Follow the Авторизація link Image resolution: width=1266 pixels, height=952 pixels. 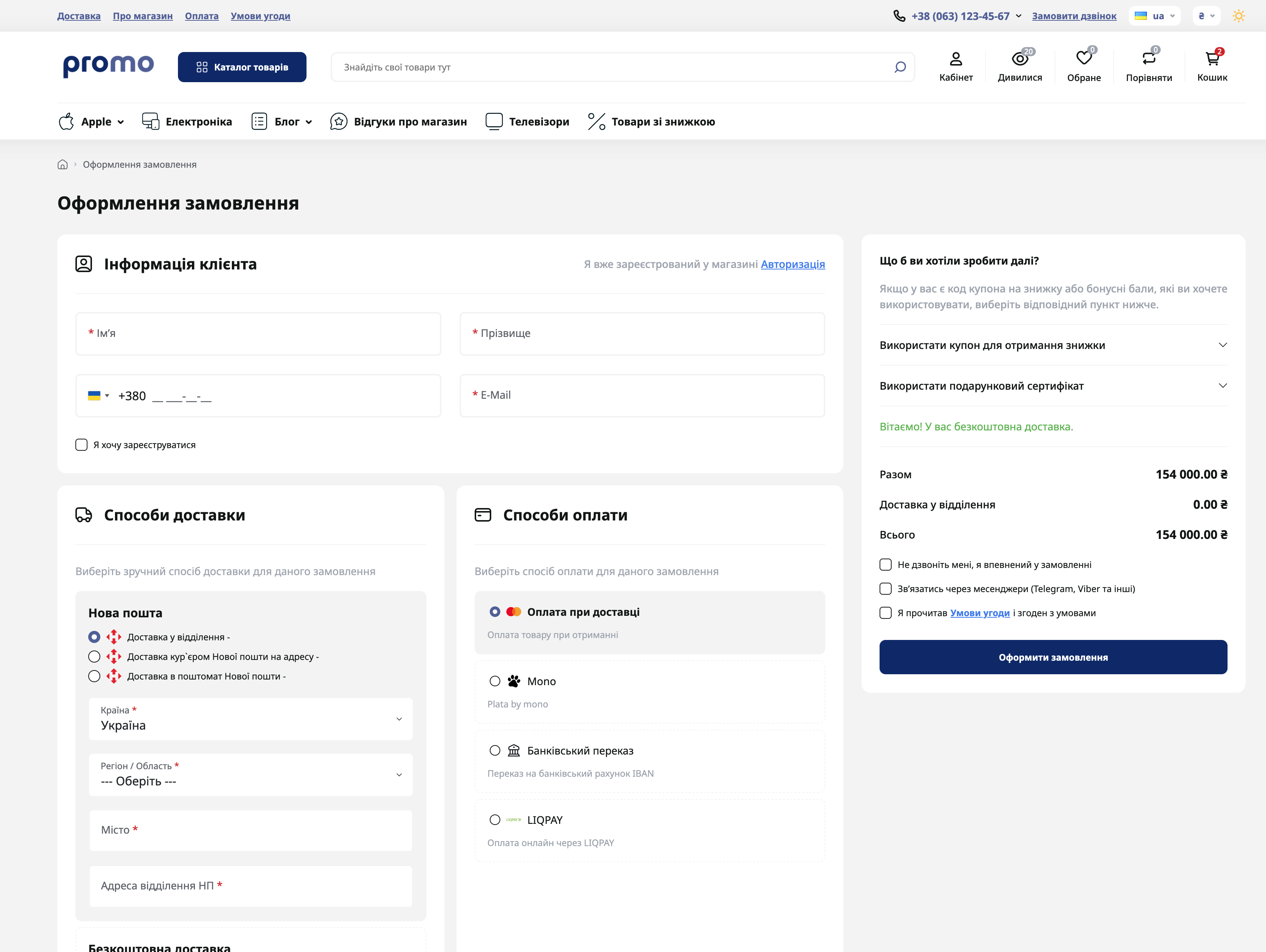792,264
